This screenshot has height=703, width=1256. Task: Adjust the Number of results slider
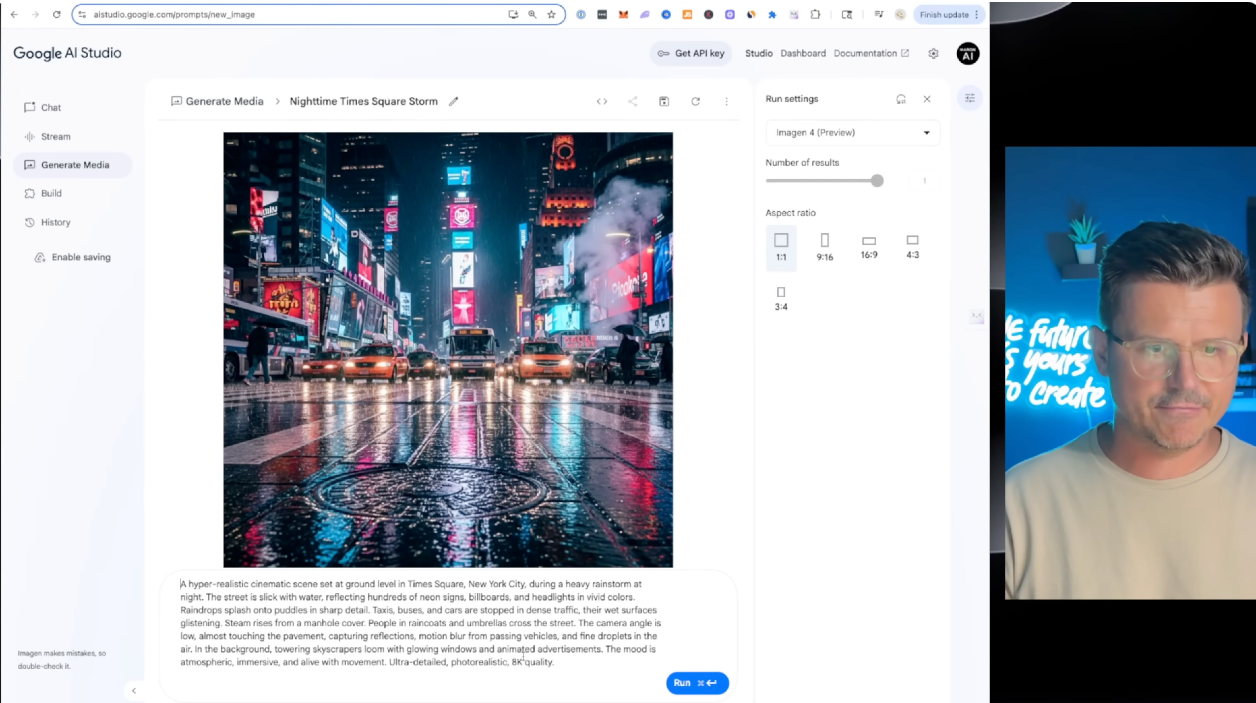(877, 181)
